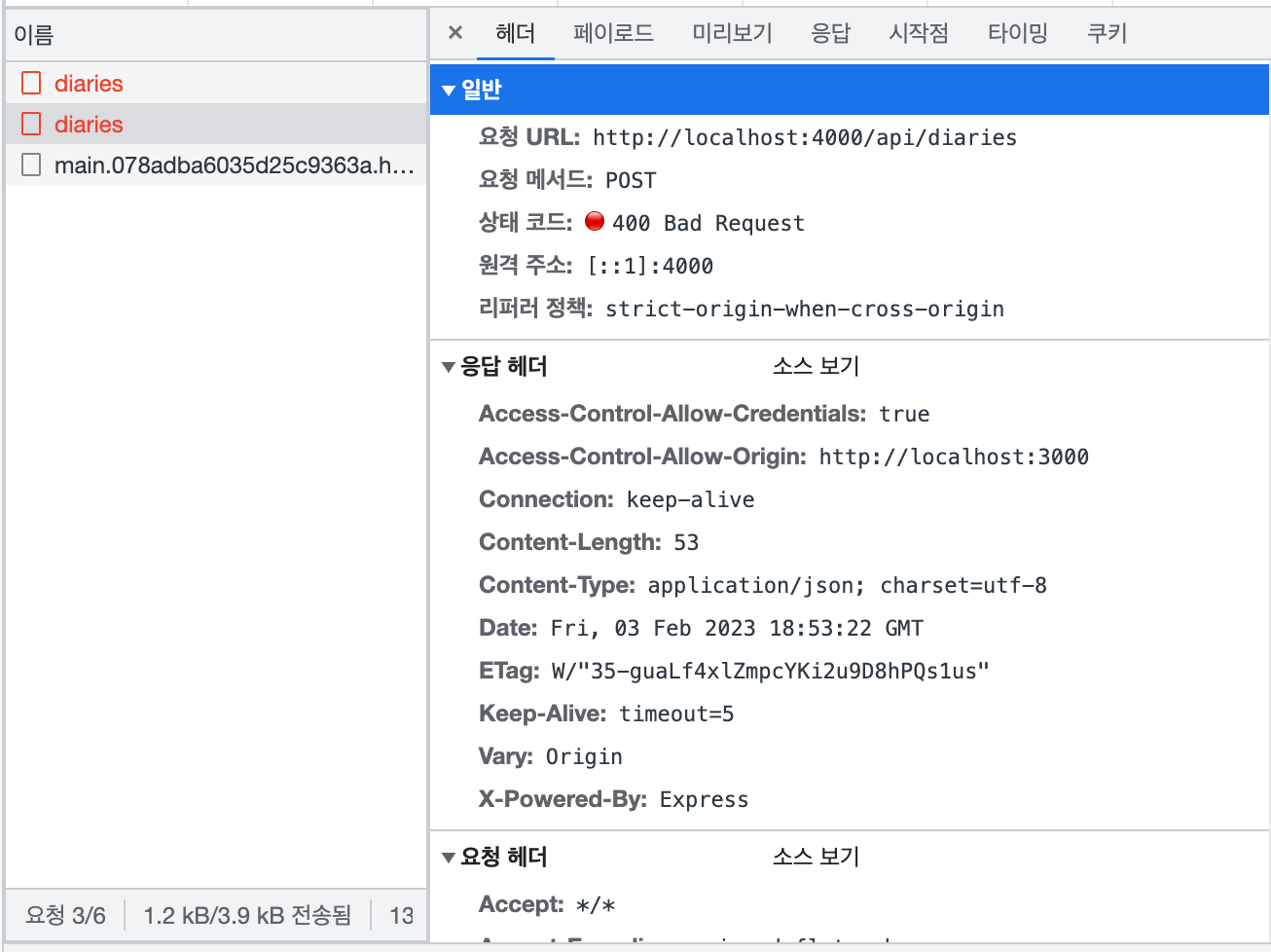This screenshot has height=952, width=1271.
Task: Open the 미리보기 tab
Action: 732,32
